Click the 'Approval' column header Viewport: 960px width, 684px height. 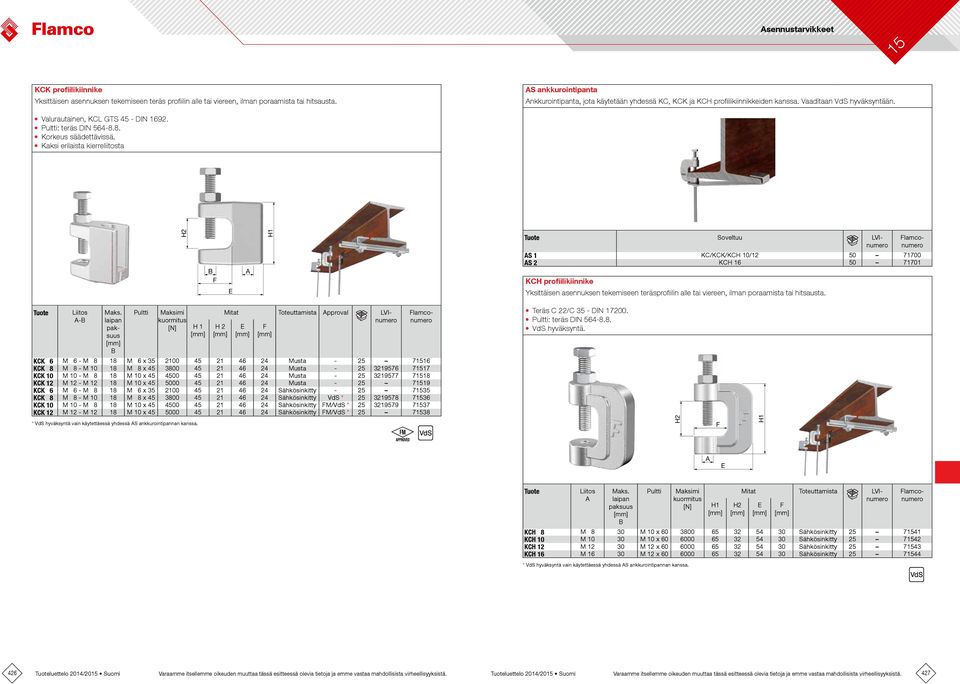point(336,312)
